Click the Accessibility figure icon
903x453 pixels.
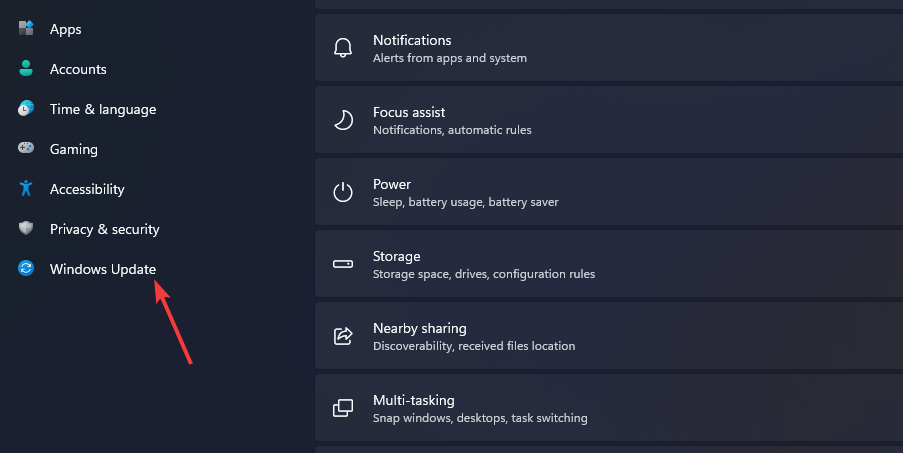pyautogui.click(x=27, y=189)
